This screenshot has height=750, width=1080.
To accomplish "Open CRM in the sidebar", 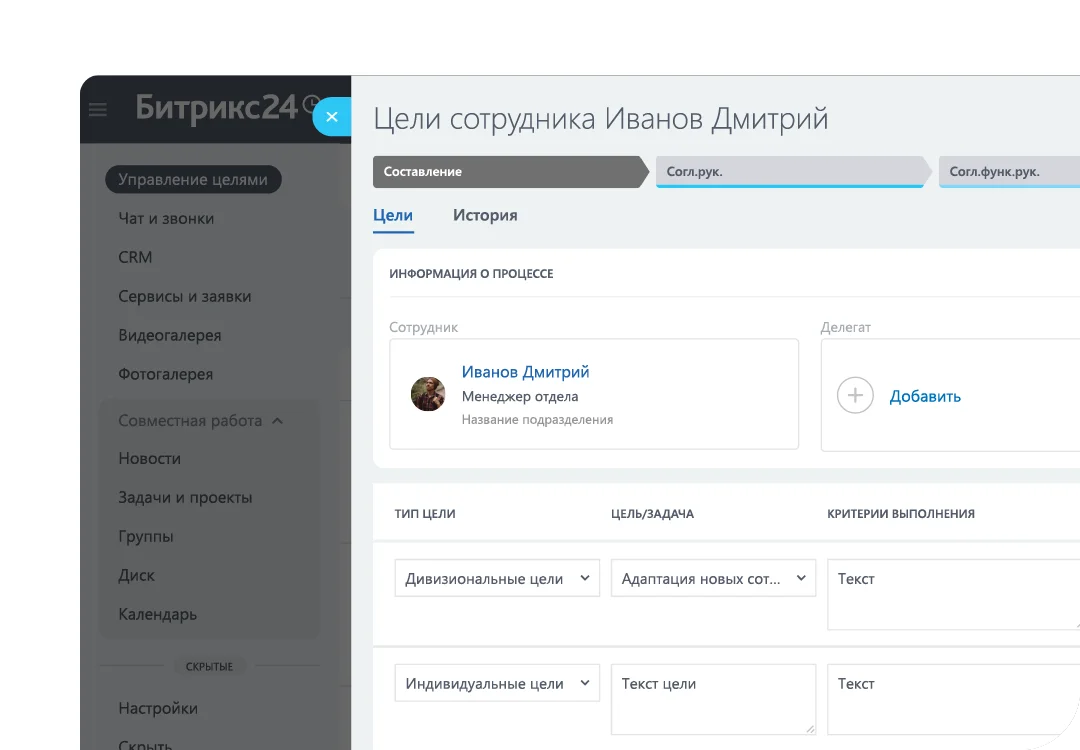I will click(x=135, y=257).
